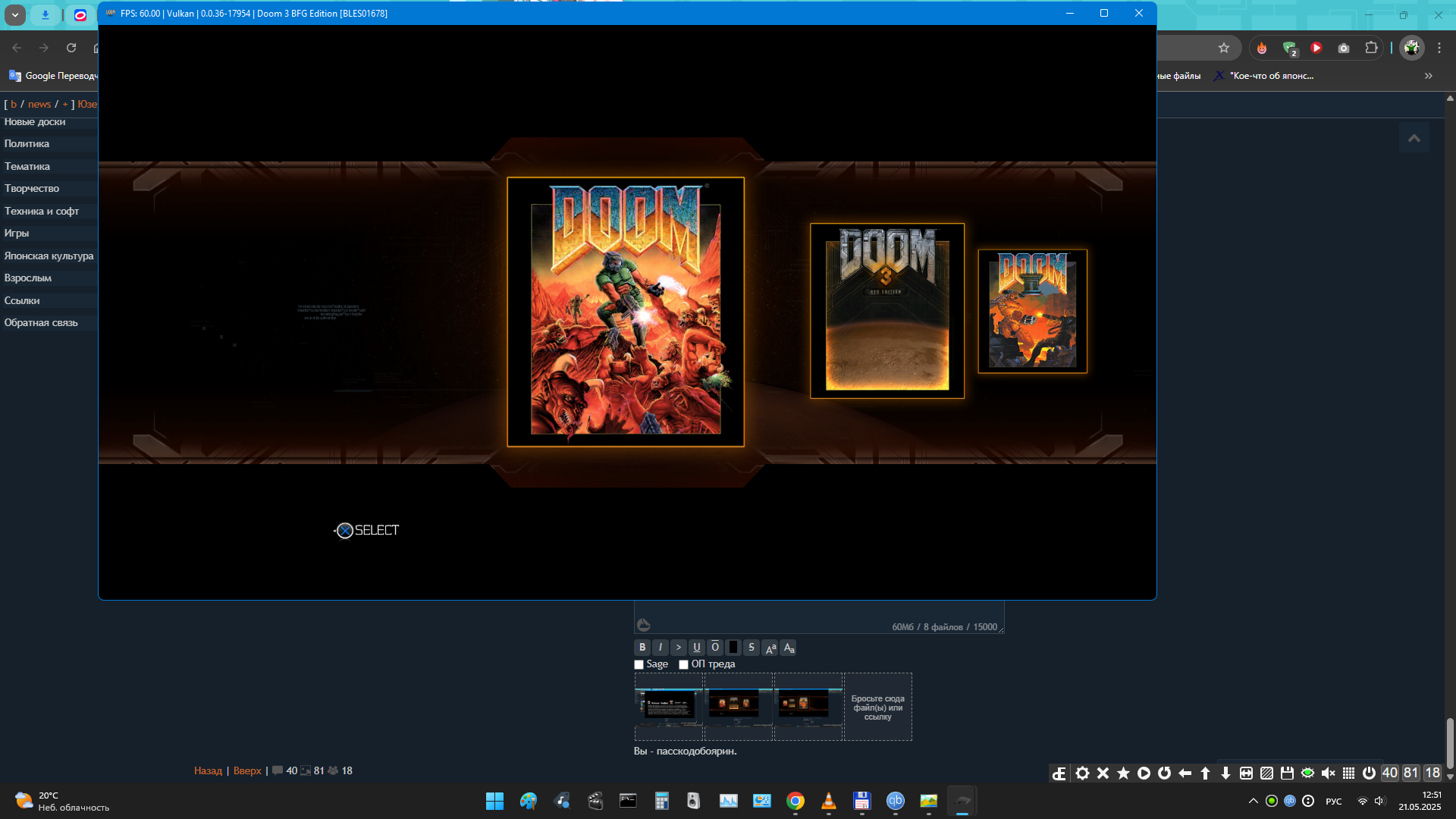
Task: Click the grid icon in bottom panel
Action: click(x=1348, y=773)
